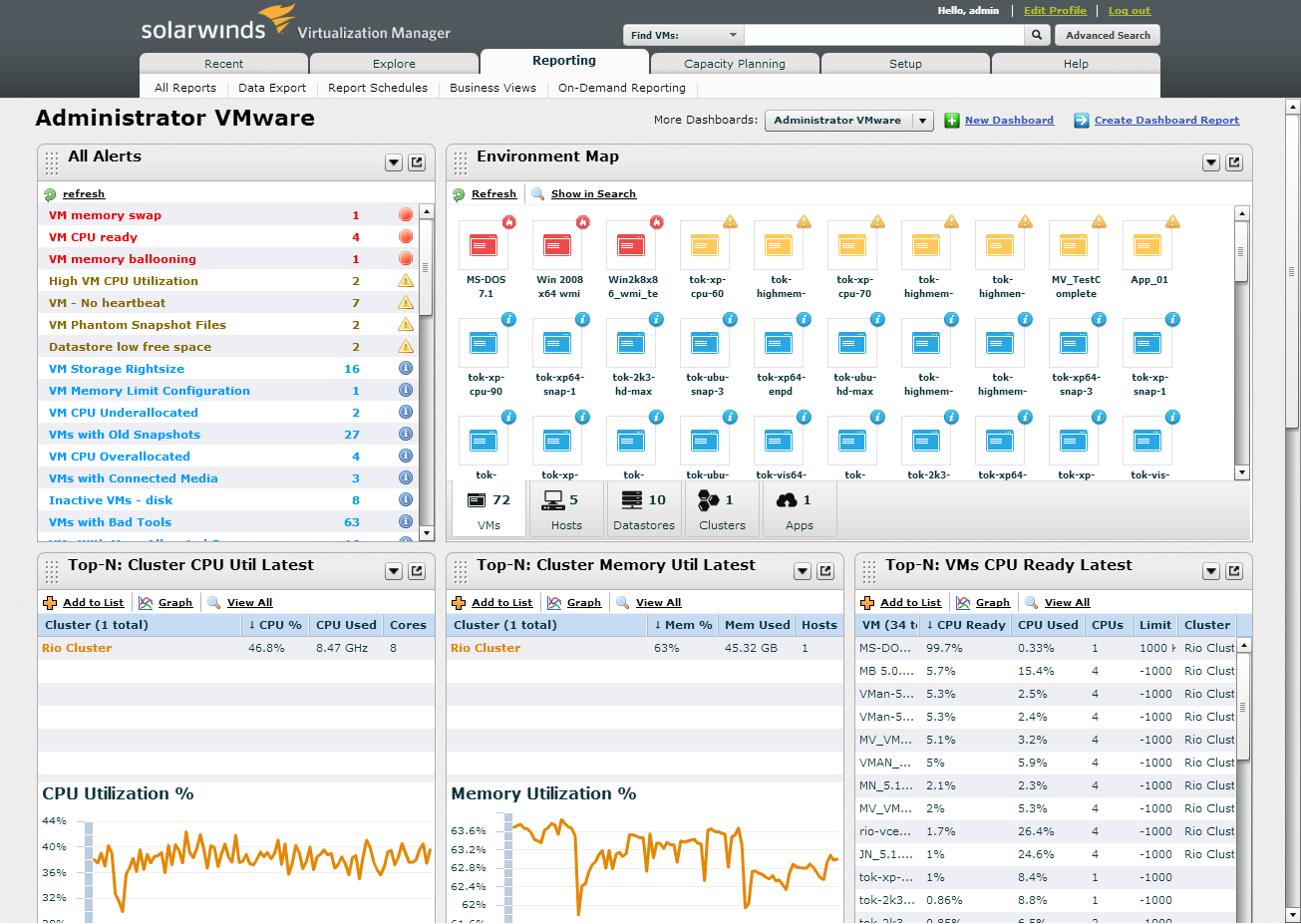Viewport: 1301px width, 924px height.
Task: Click the Create Dashboard Report arrow icon
Action: 1082,121
